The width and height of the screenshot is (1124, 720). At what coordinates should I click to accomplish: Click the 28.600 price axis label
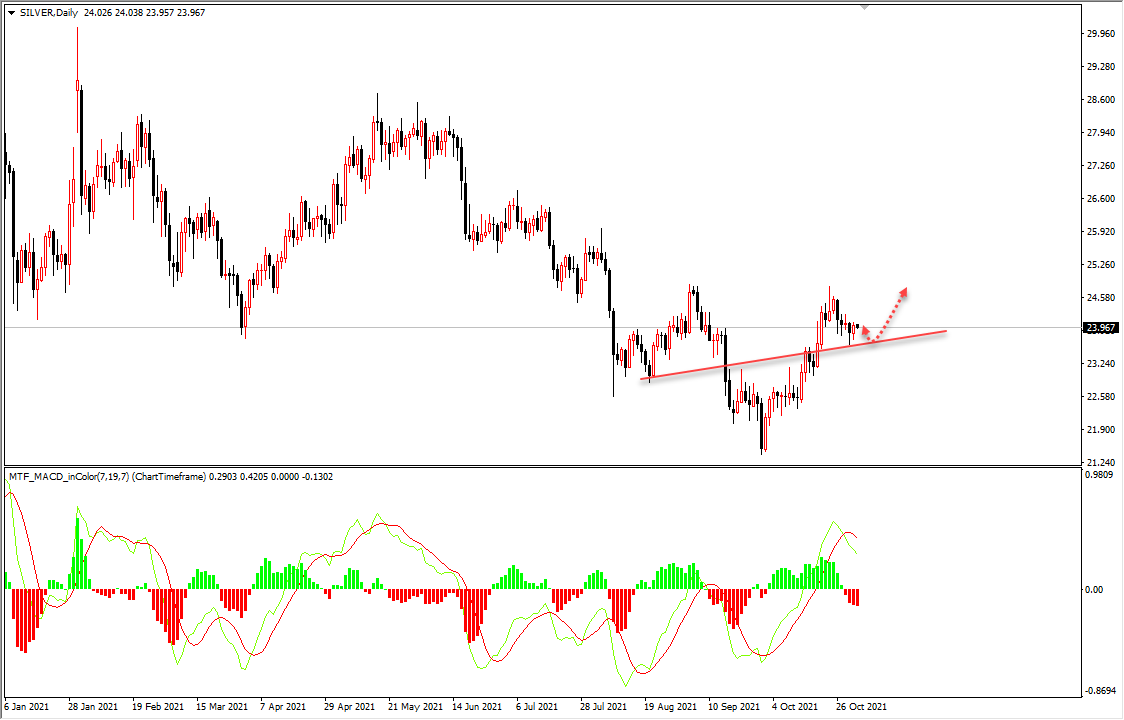pos(1102,100)
